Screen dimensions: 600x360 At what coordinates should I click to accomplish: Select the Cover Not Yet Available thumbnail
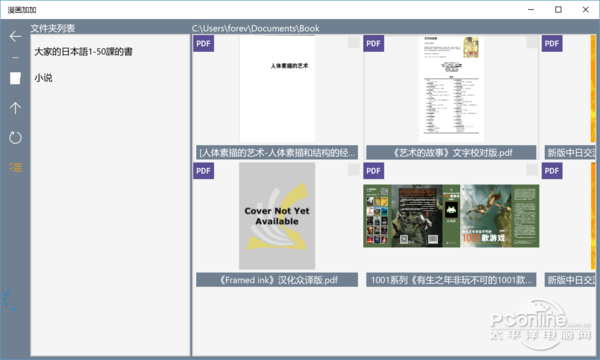pyautogui.click(x=277, y=216)
